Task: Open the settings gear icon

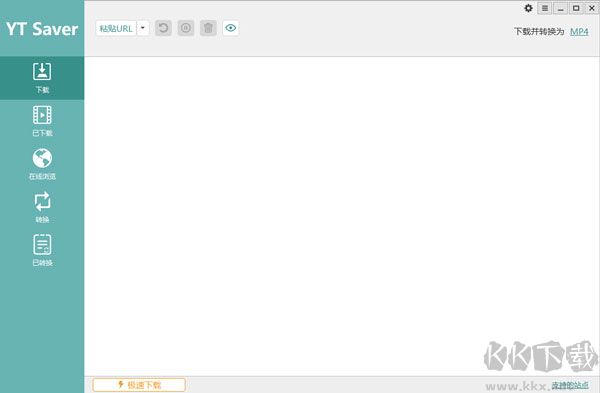Action: [x=528, y=8]
